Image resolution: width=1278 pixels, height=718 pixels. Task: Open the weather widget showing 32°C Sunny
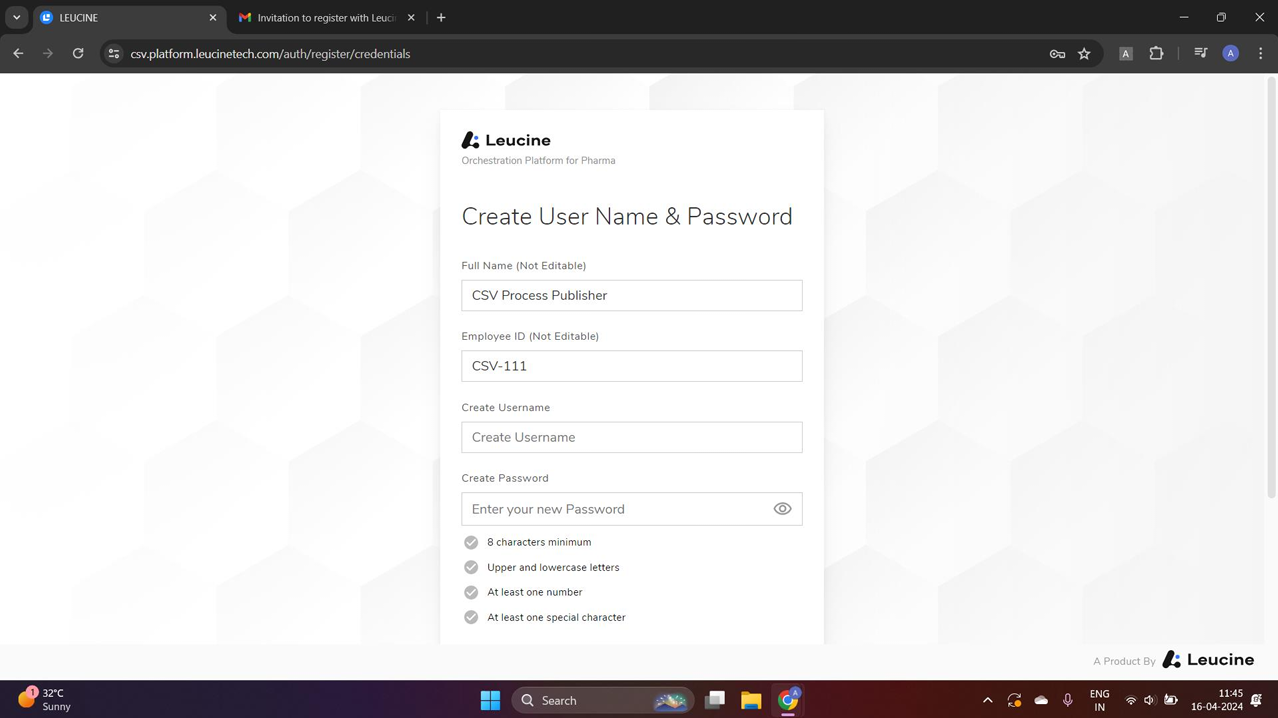pyautogui.click(x=46, y=699)
